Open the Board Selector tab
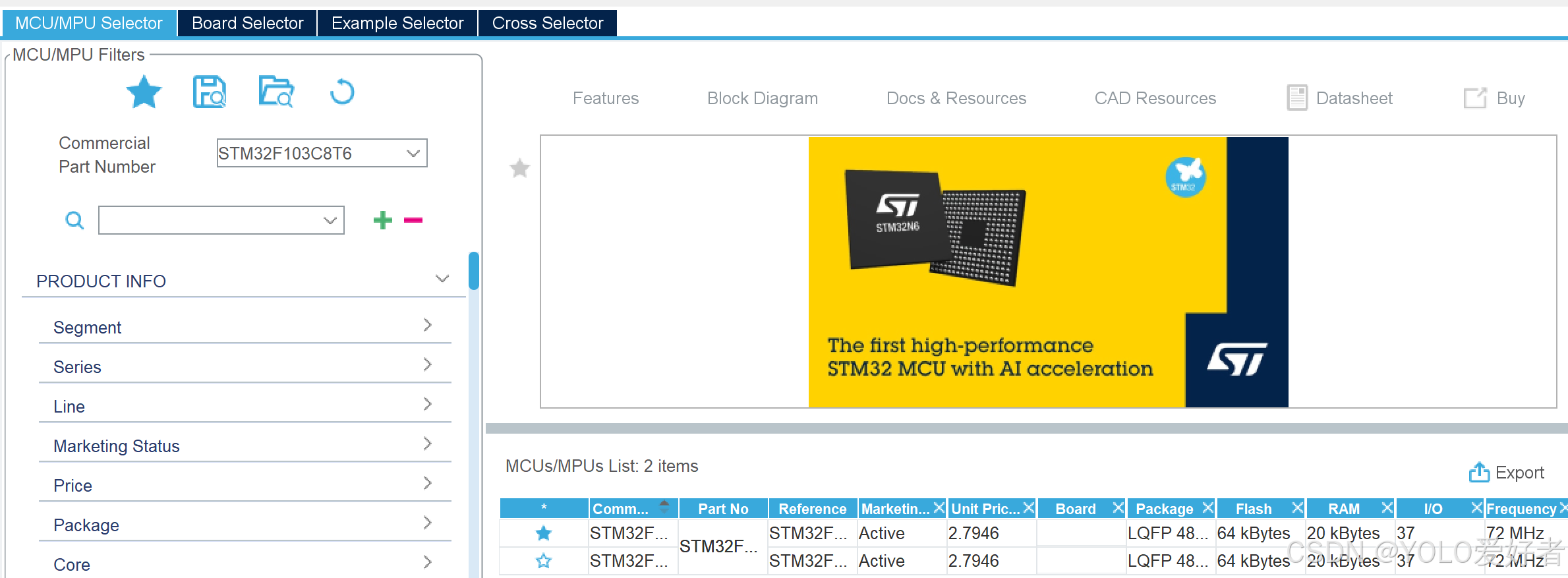This screenshot has width=1568, height=578. point(247,23)
